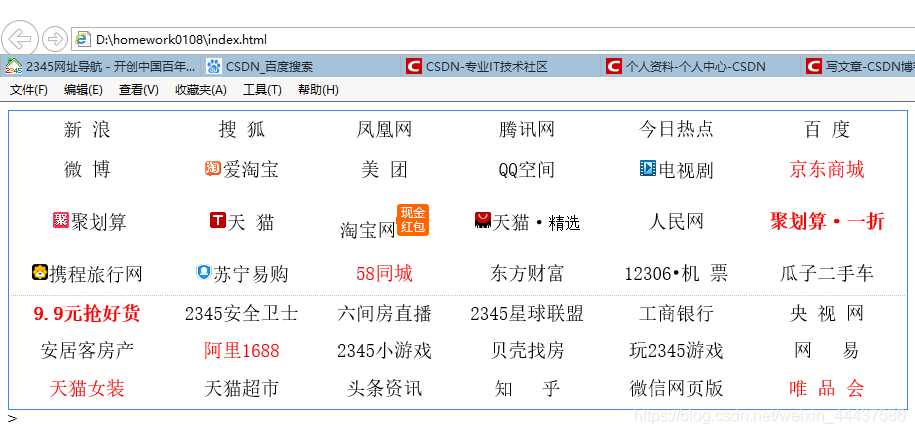
Task: Open the 美团 link
Action: 384,169
